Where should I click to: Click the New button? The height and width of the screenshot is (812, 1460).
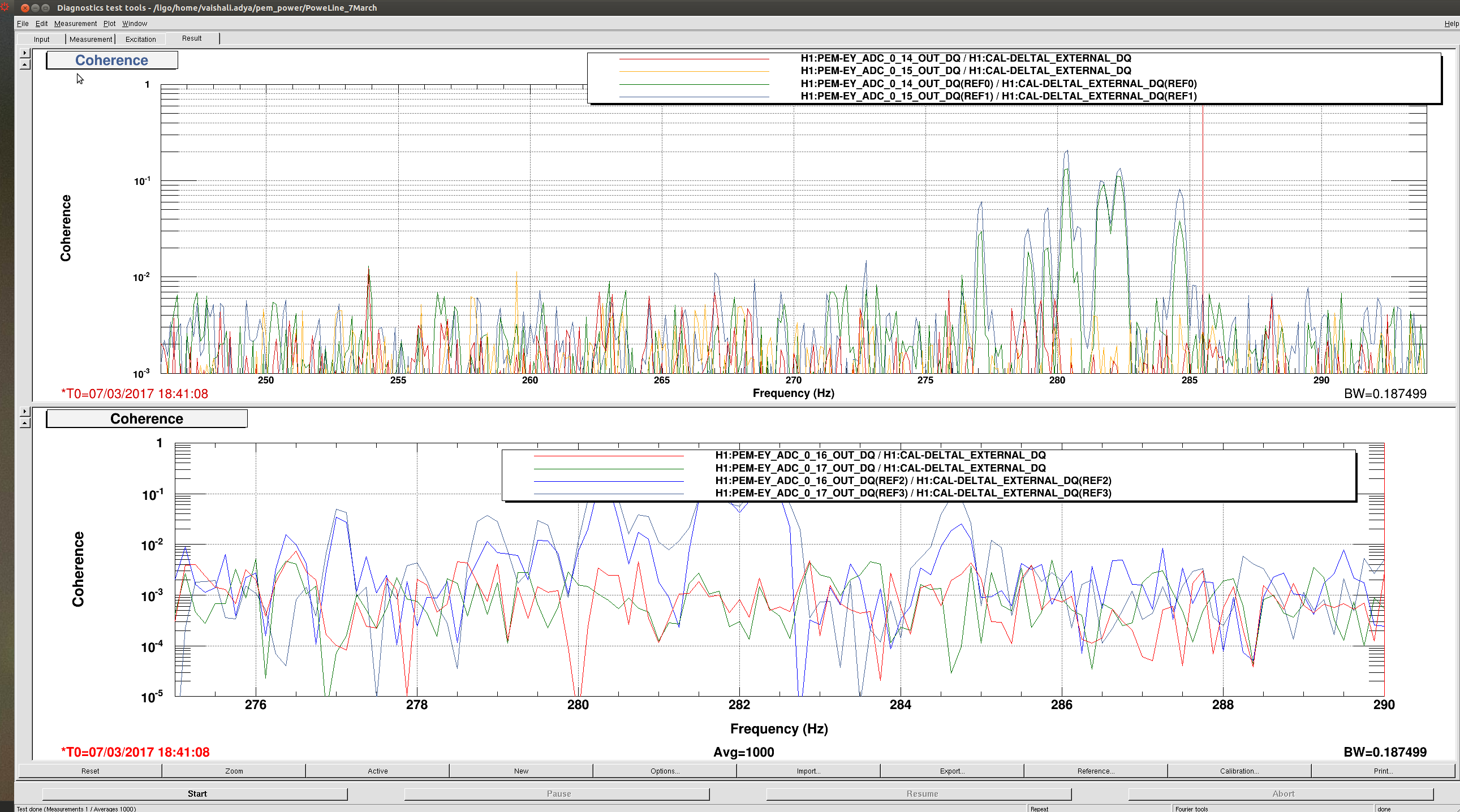(x=521, y=771)
